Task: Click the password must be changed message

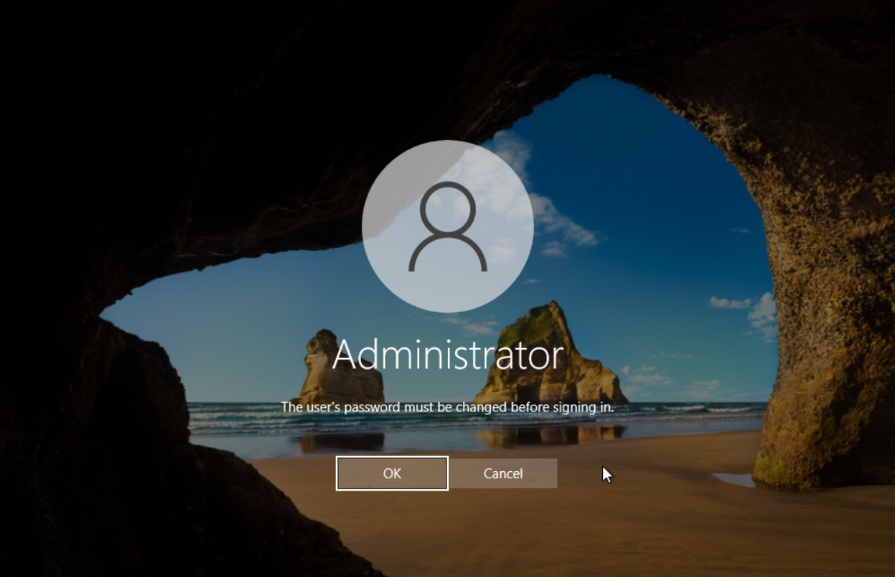Action: click(446, 407)
